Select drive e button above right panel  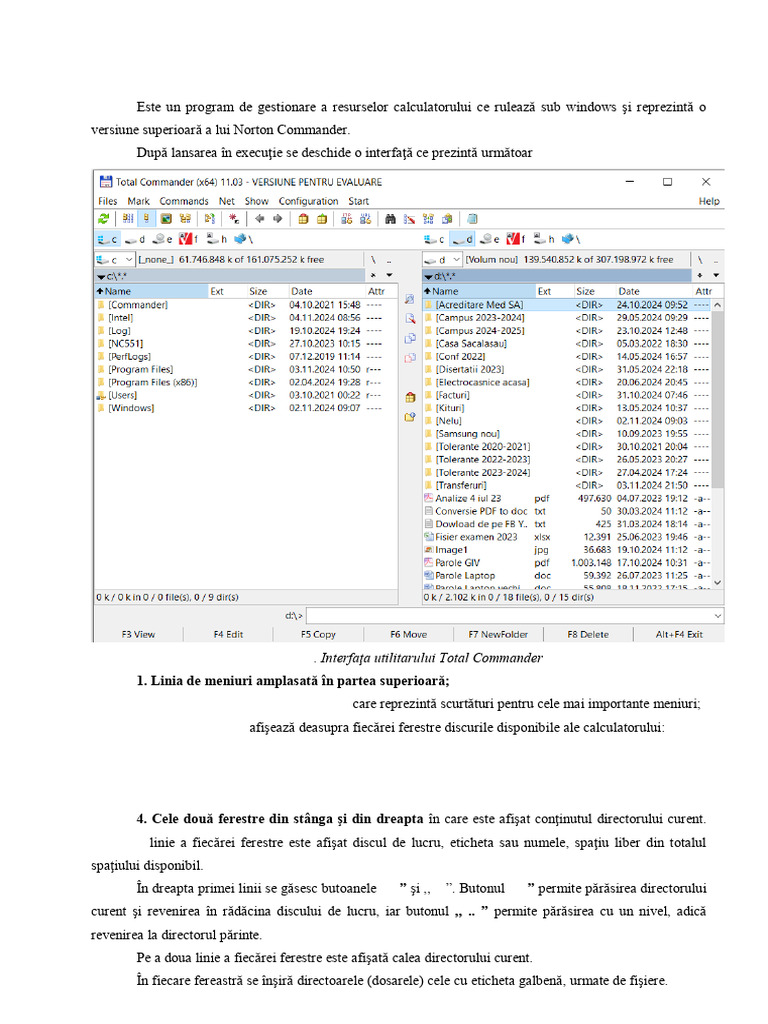490,240
